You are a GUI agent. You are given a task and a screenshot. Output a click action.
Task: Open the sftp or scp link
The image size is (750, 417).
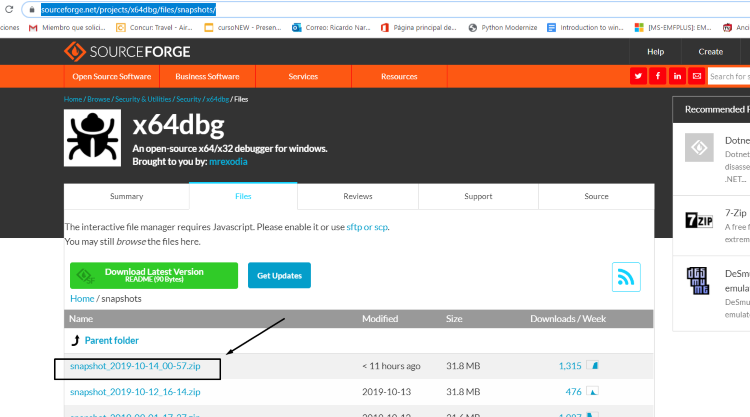tap(367, 227)
